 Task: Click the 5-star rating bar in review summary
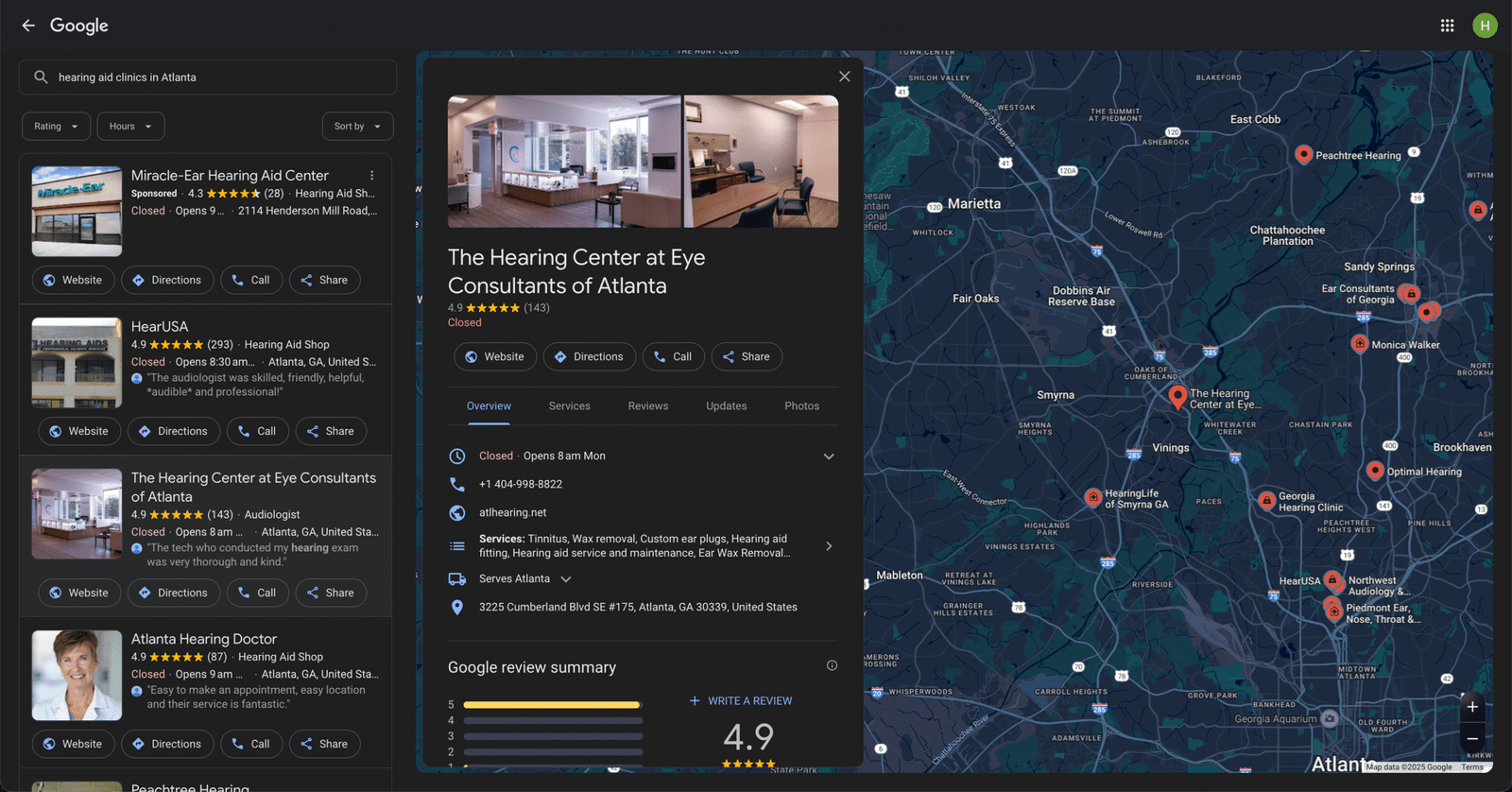(553, 705)
